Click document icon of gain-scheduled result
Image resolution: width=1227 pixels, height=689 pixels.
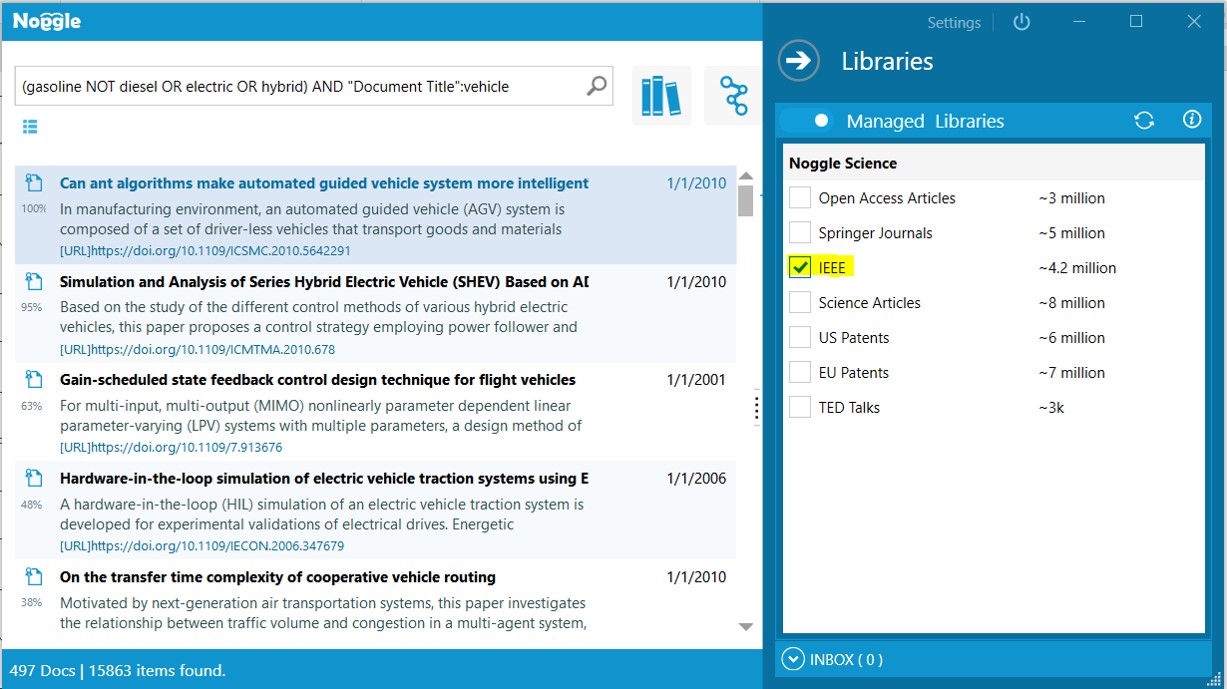(x=34, y=380)
